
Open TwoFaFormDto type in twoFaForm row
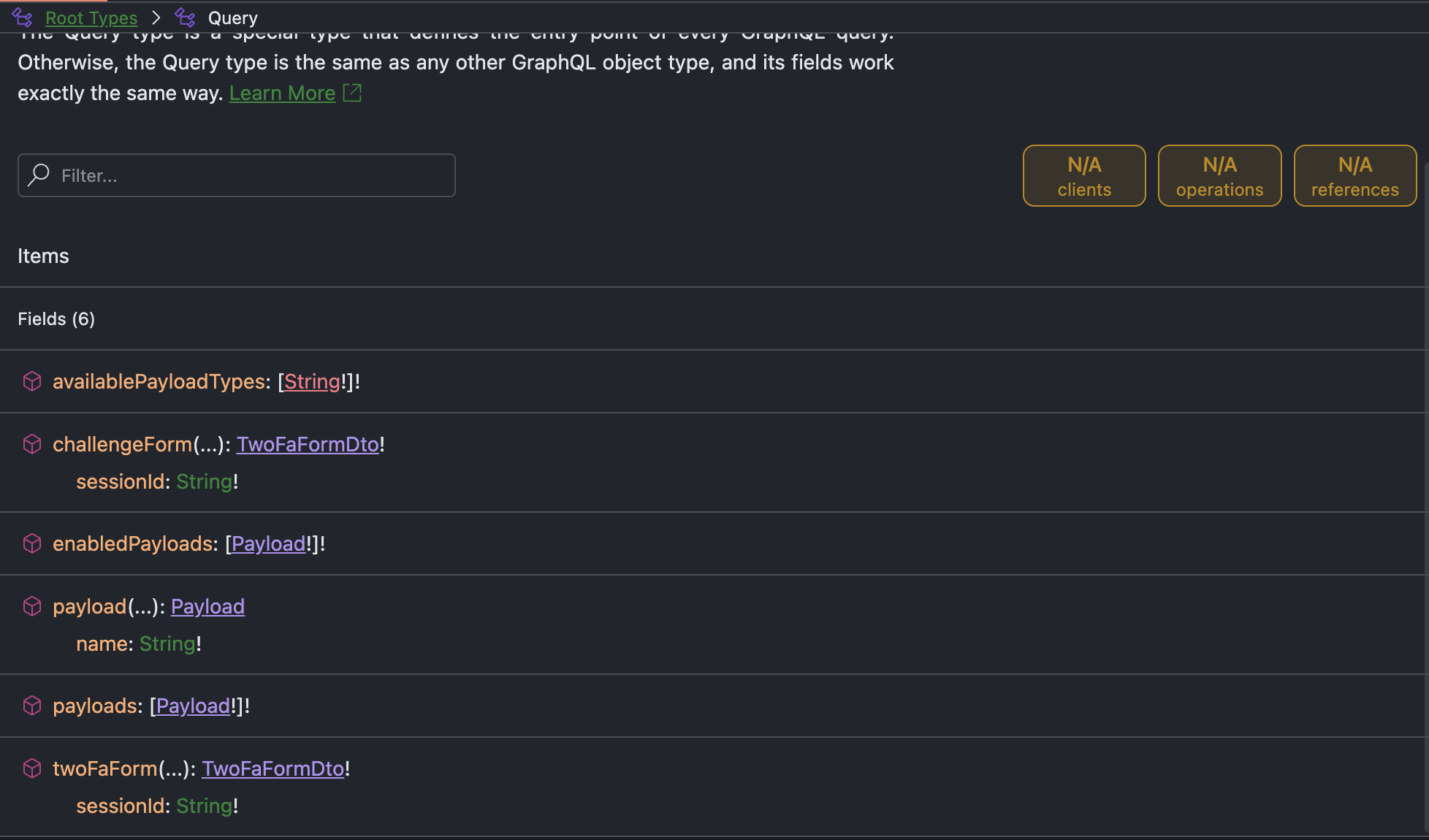point(273,768)
